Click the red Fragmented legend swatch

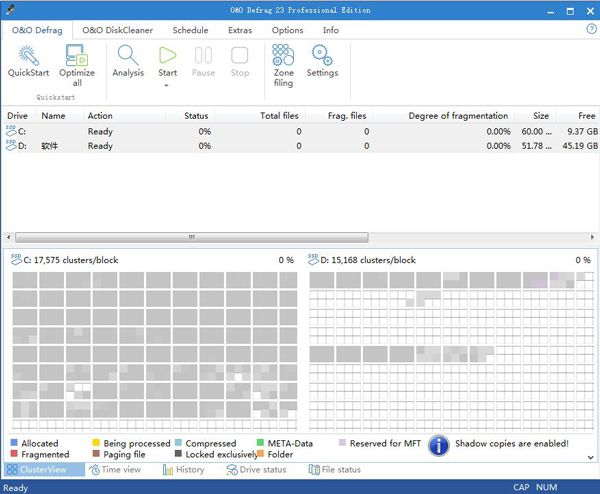(14, 453)
